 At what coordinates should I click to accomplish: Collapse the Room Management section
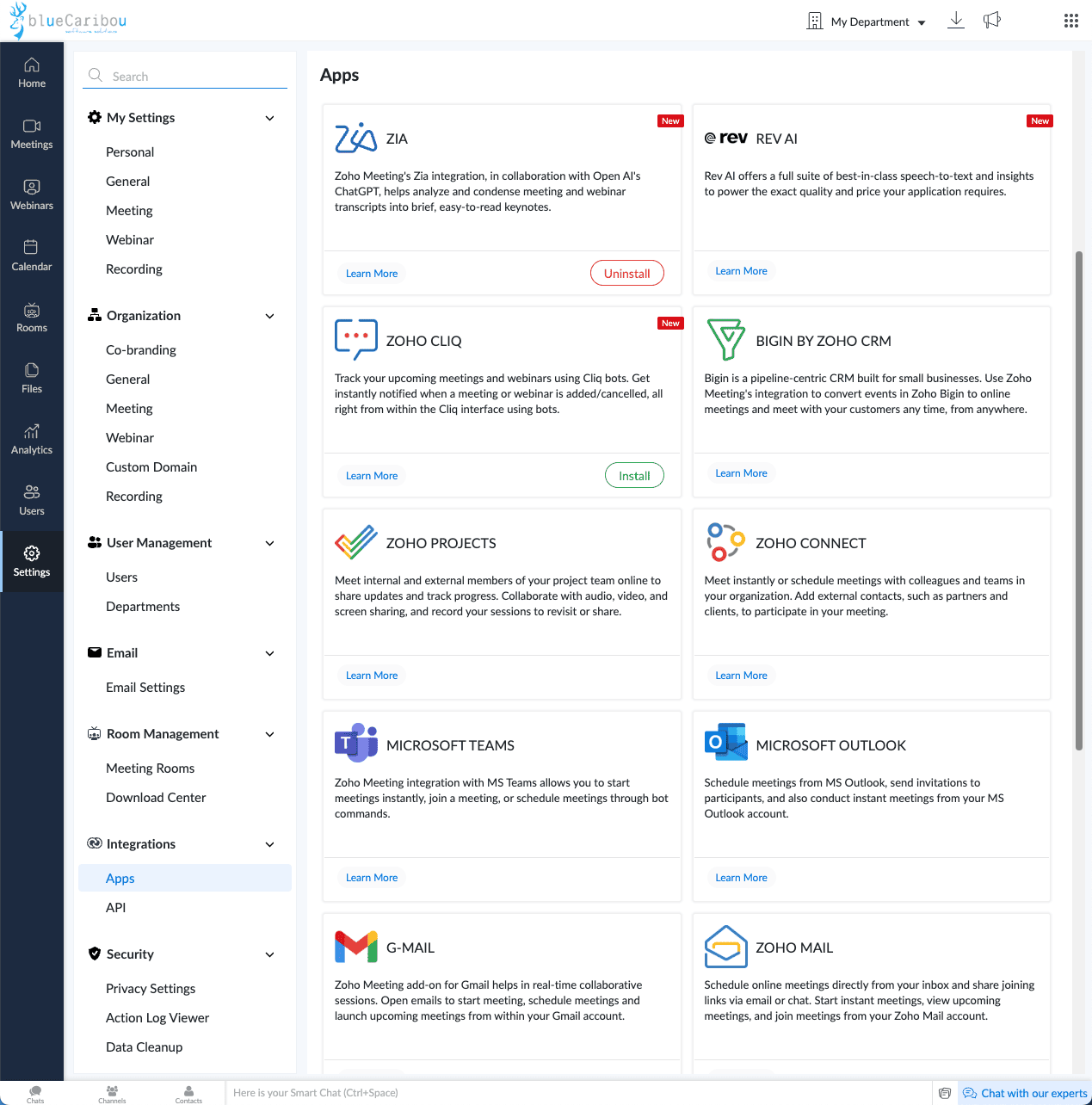click(x=269, y=734)
